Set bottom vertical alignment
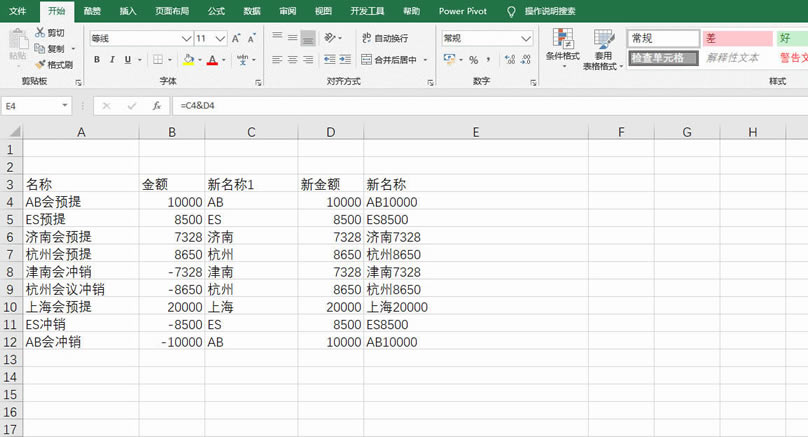 [x=308, y=38]
